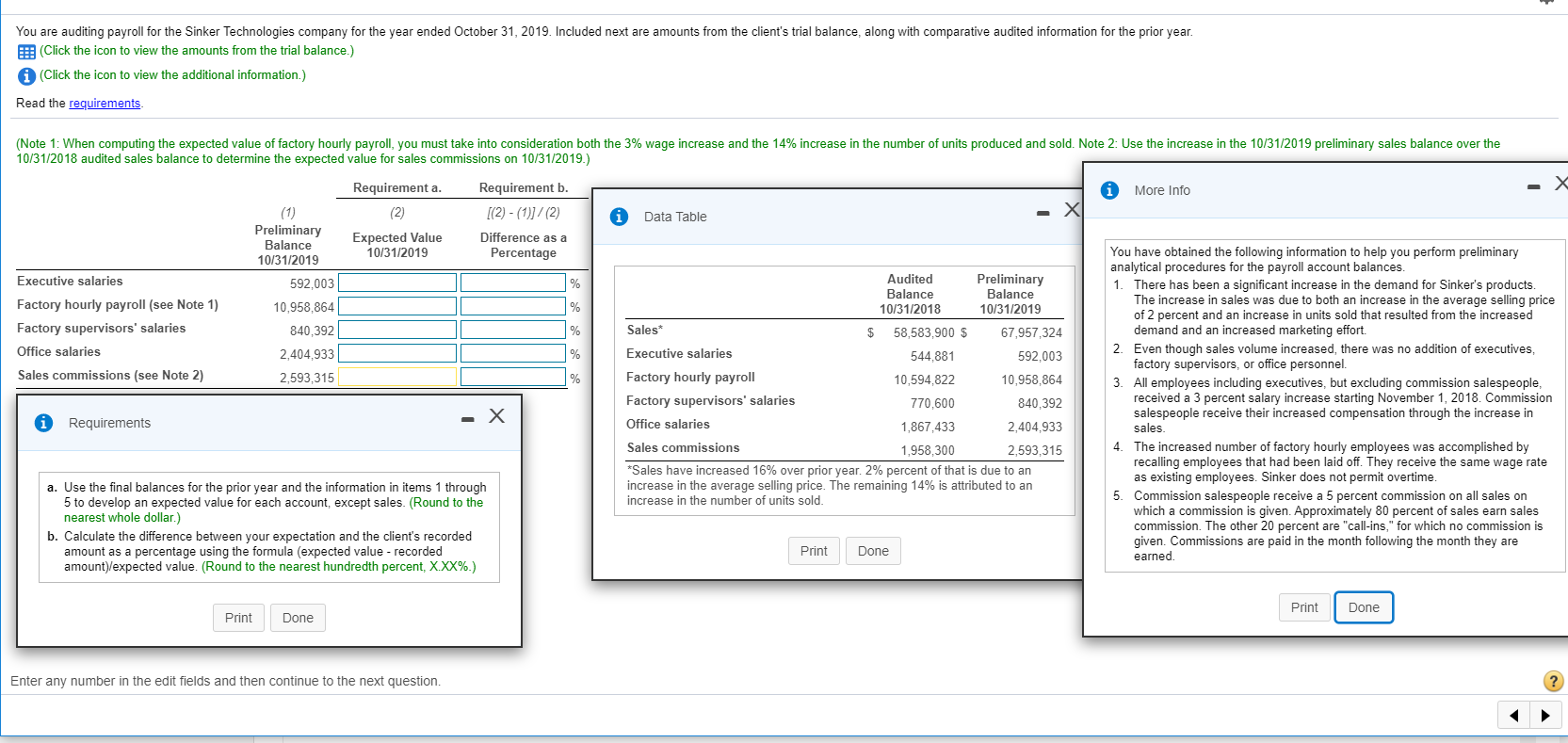Click the Requirements info icon
Screen dimensions: 1568x743
pyautogui.click(x=43, y=423)
